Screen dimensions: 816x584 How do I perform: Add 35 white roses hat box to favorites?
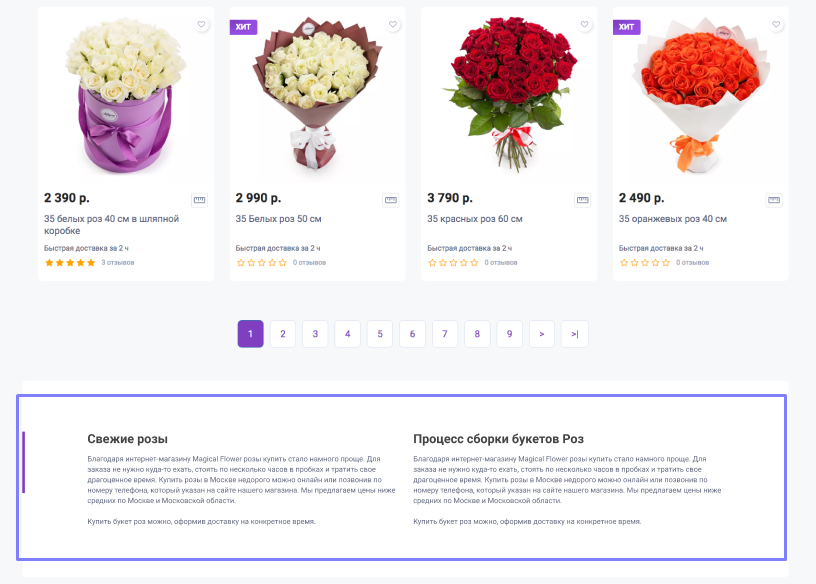click(x=201, y=24)
